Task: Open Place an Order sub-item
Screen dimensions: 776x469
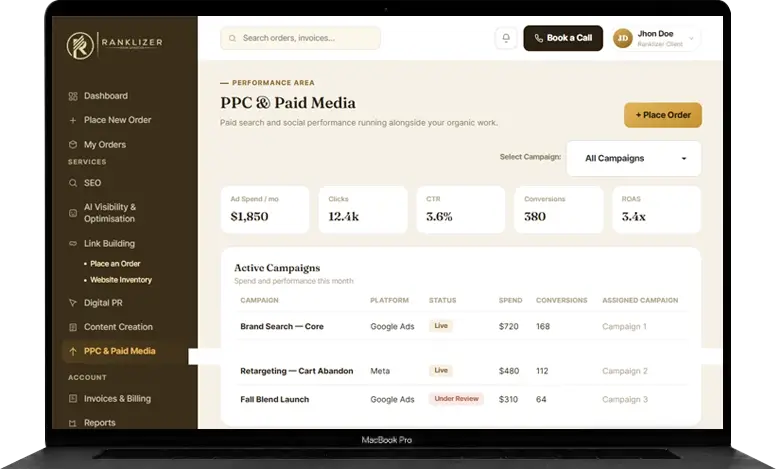Action: (x=115, y=264)
